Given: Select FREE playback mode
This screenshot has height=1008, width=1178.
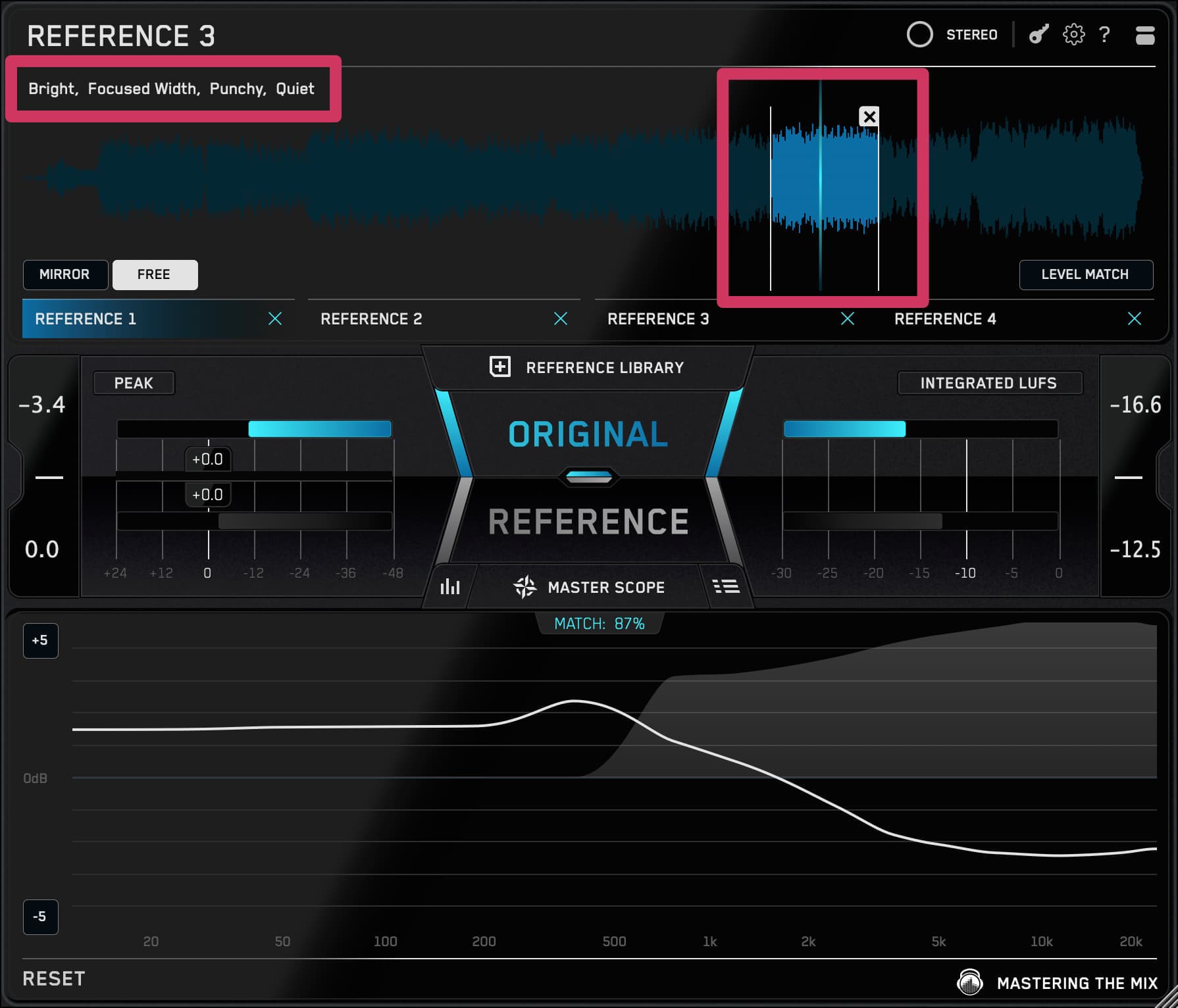Looking at the screenshot, I should 155,274.
